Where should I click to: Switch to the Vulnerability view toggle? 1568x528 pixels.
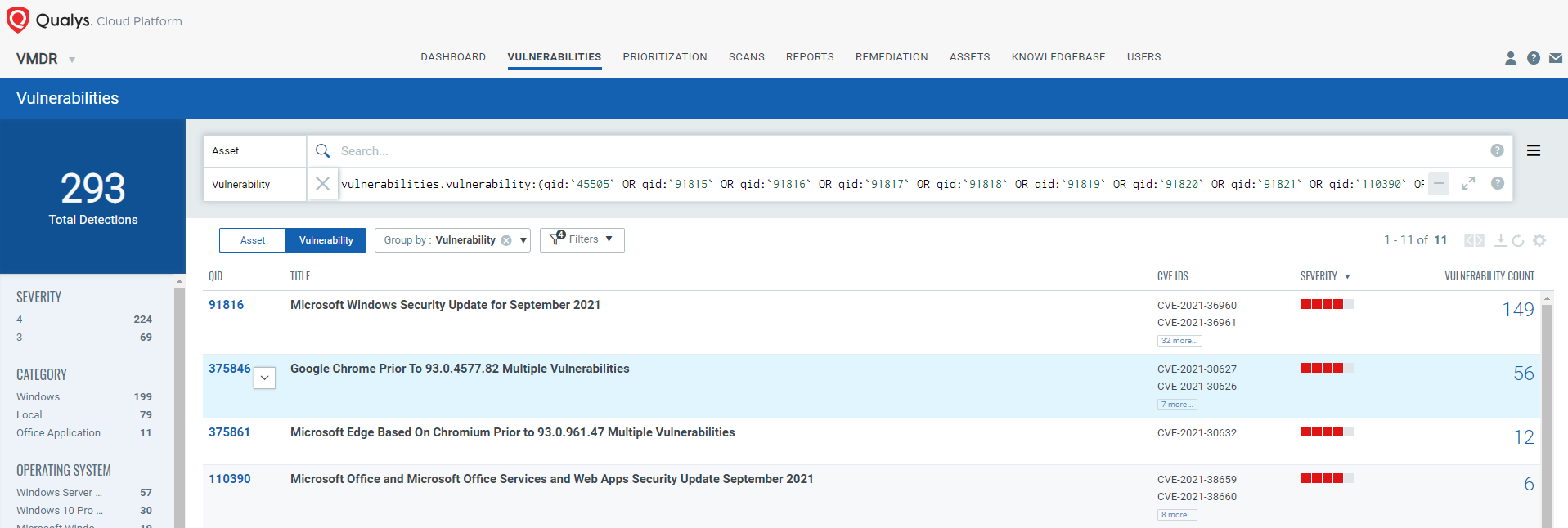click(x=326, y=240)
